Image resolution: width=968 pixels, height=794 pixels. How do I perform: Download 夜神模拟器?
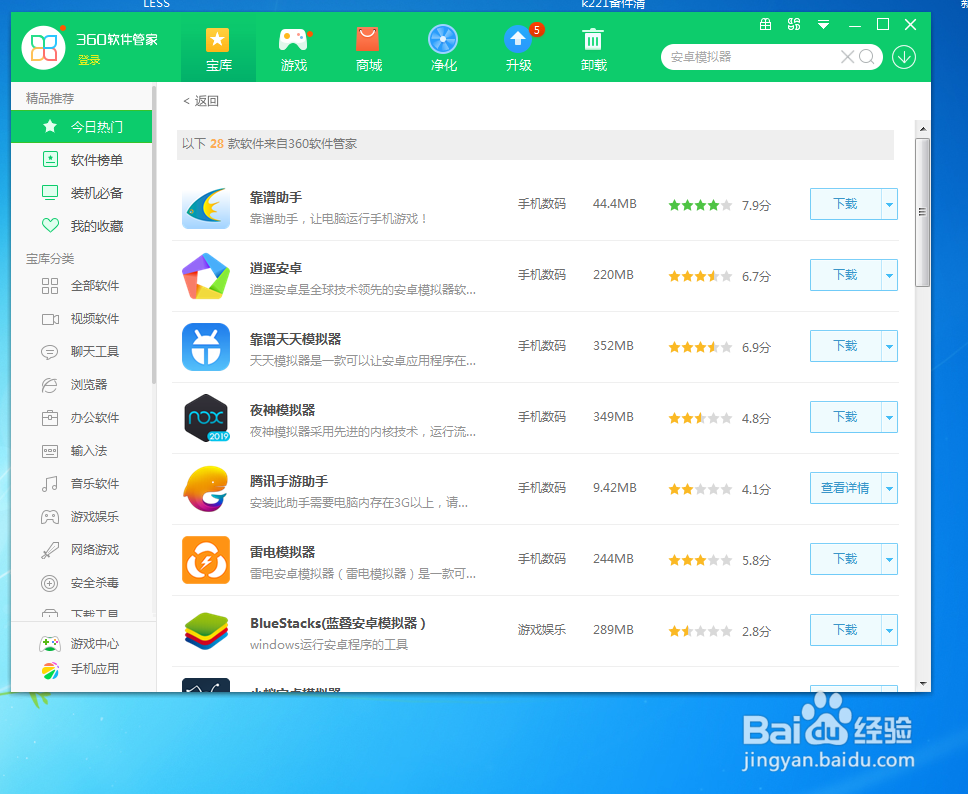point(845,417)
